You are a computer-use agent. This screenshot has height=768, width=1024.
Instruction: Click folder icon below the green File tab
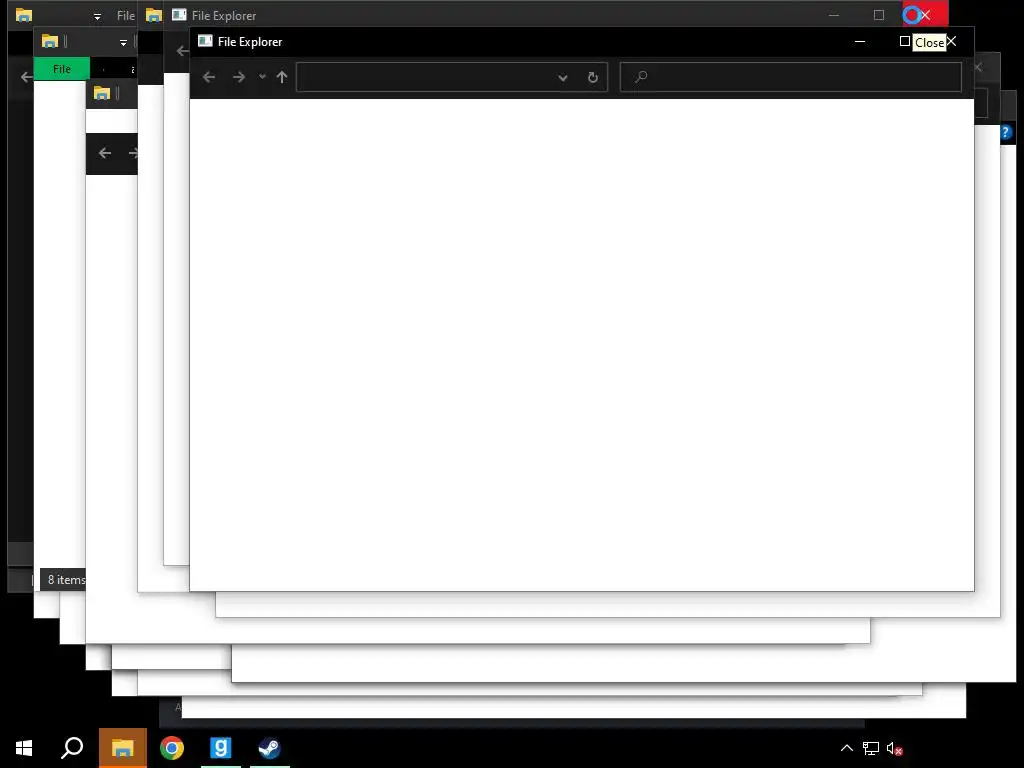tap(102, 93)
